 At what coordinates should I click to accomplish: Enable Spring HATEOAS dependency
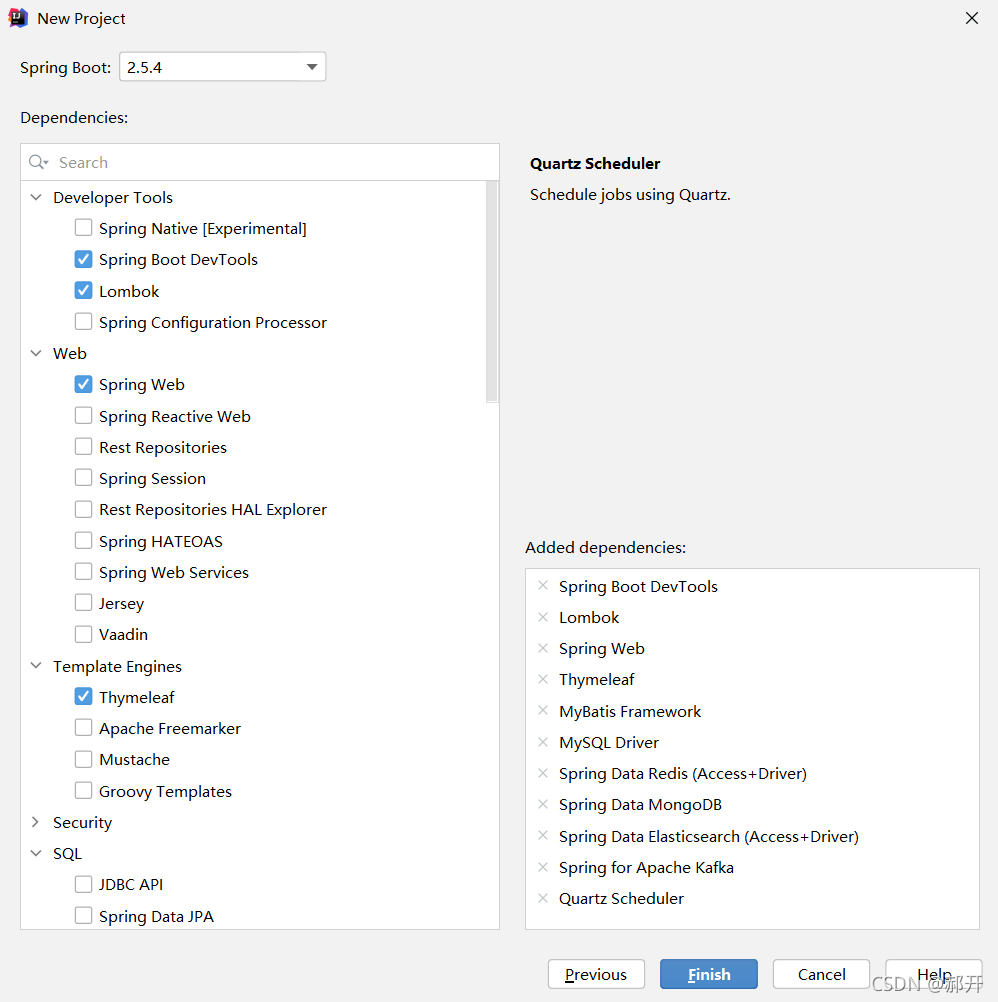[83, 541]
